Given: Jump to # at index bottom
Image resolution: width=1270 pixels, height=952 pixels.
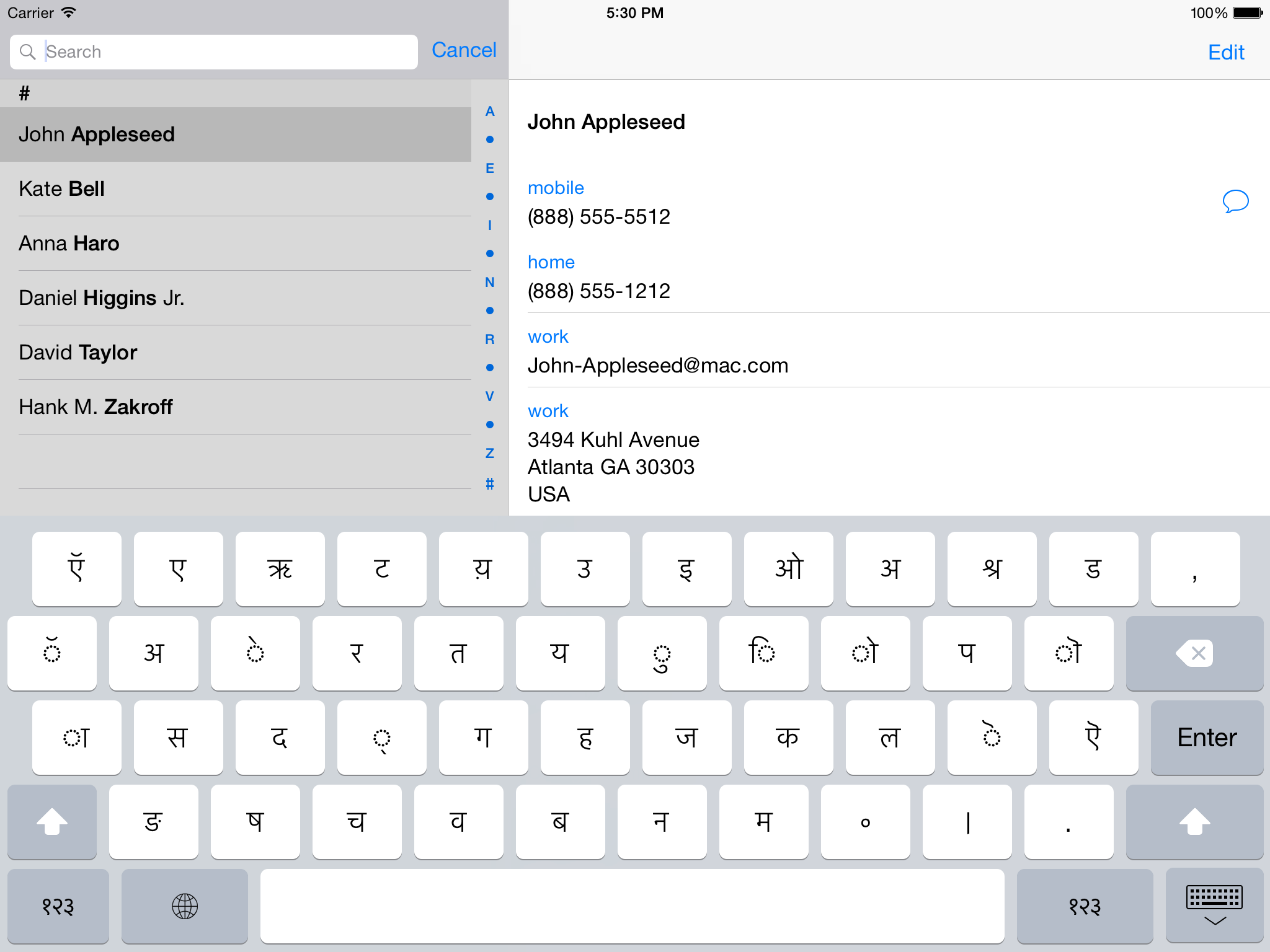Looking at the screenshot, I should (490, 483).
